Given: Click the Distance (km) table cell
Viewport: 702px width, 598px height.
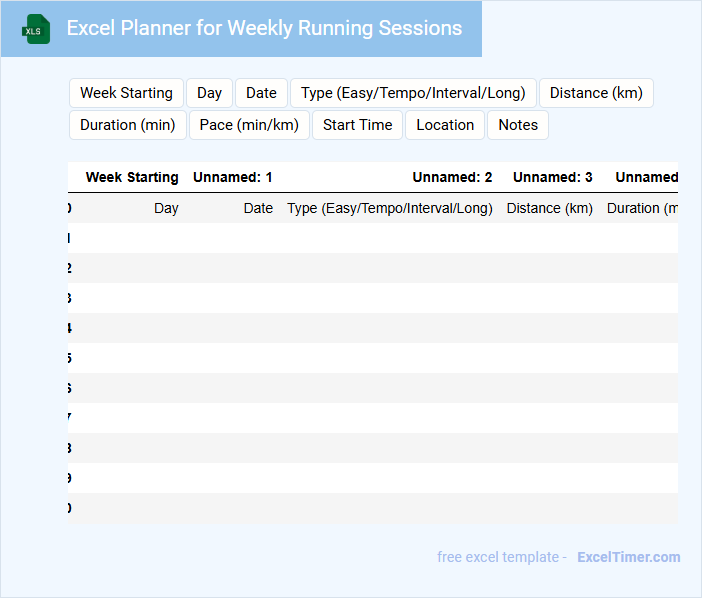Looking at the screenshot, I should click(x=550, y=208).
